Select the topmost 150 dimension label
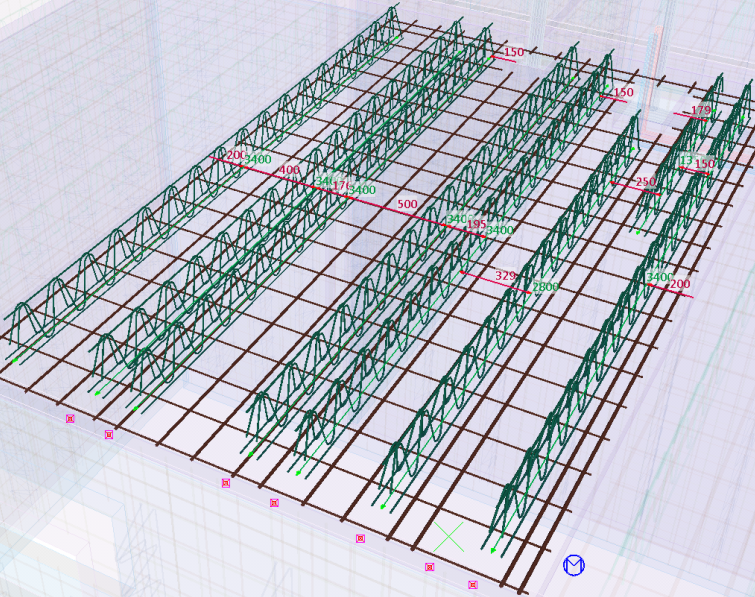This screenshot has width=755, height=597. [x=513, y=52]
